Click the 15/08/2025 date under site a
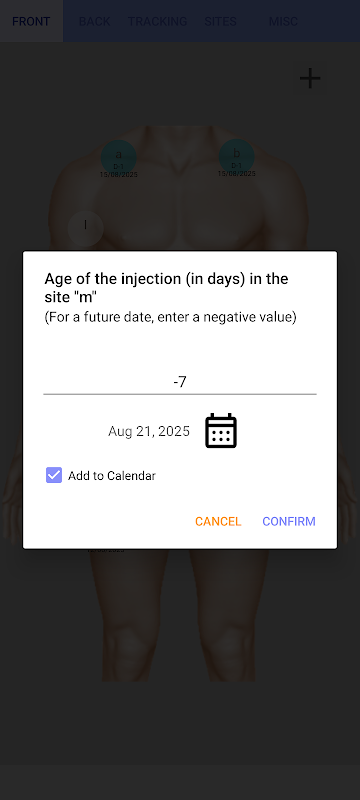 point(119,174)
